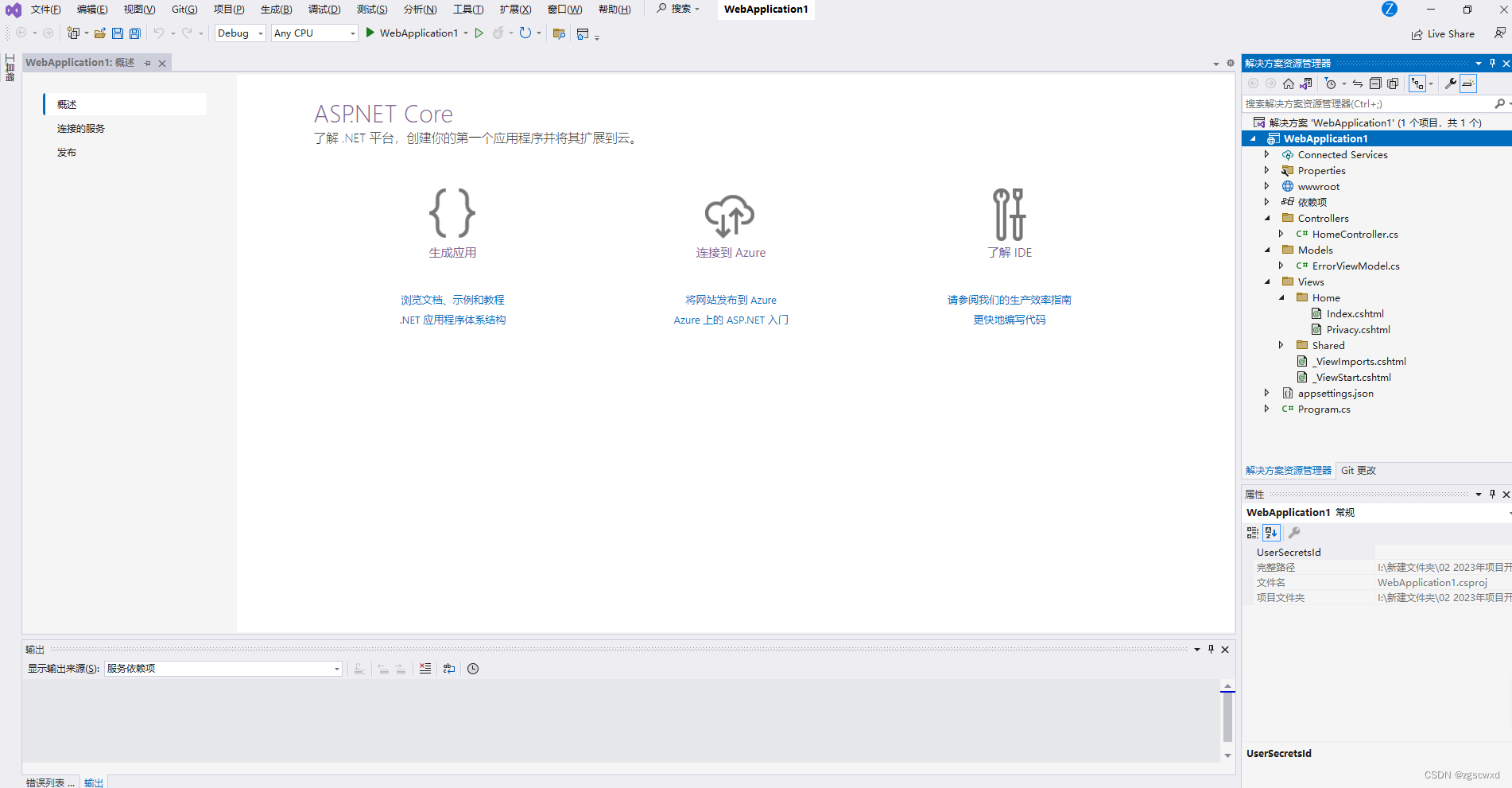1512x788 pixels.
Task: Select Index.cshtml in the solution tree
Action: (x=1355, y=313)
